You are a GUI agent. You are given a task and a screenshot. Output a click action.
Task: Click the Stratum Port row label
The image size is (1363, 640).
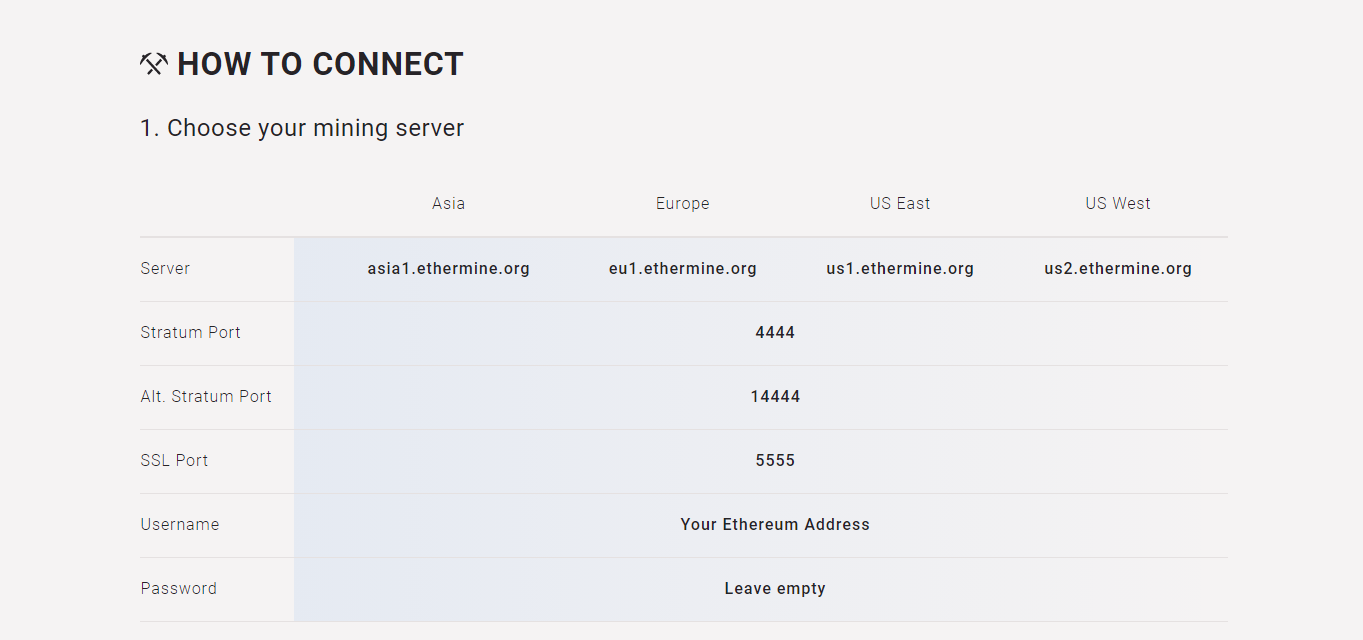[190, 332]
